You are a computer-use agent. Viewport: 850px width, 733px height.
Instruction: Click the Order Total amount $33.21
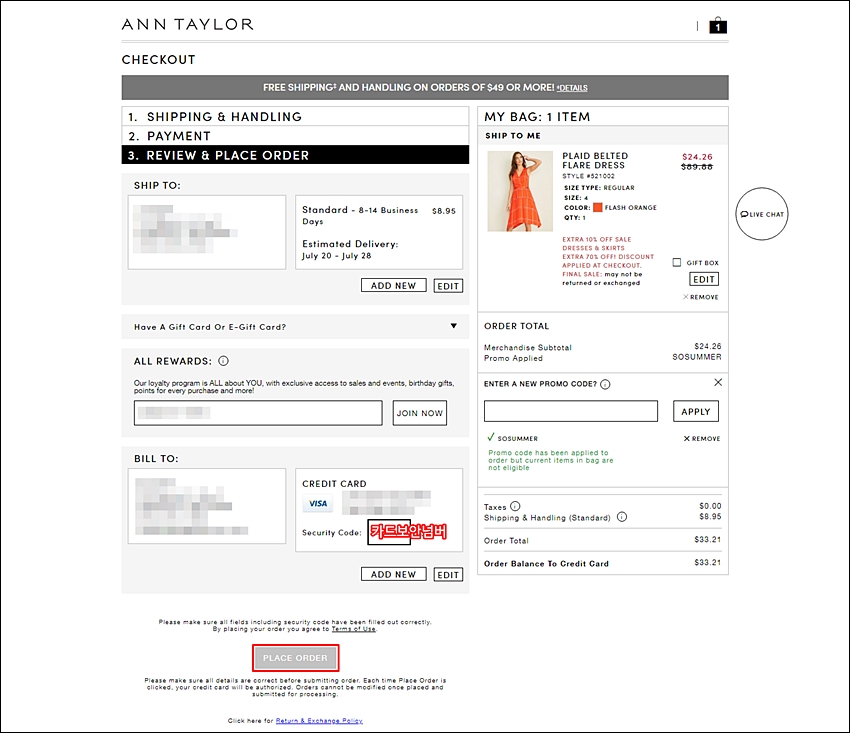pyautogui.click(x=707, y=539)
